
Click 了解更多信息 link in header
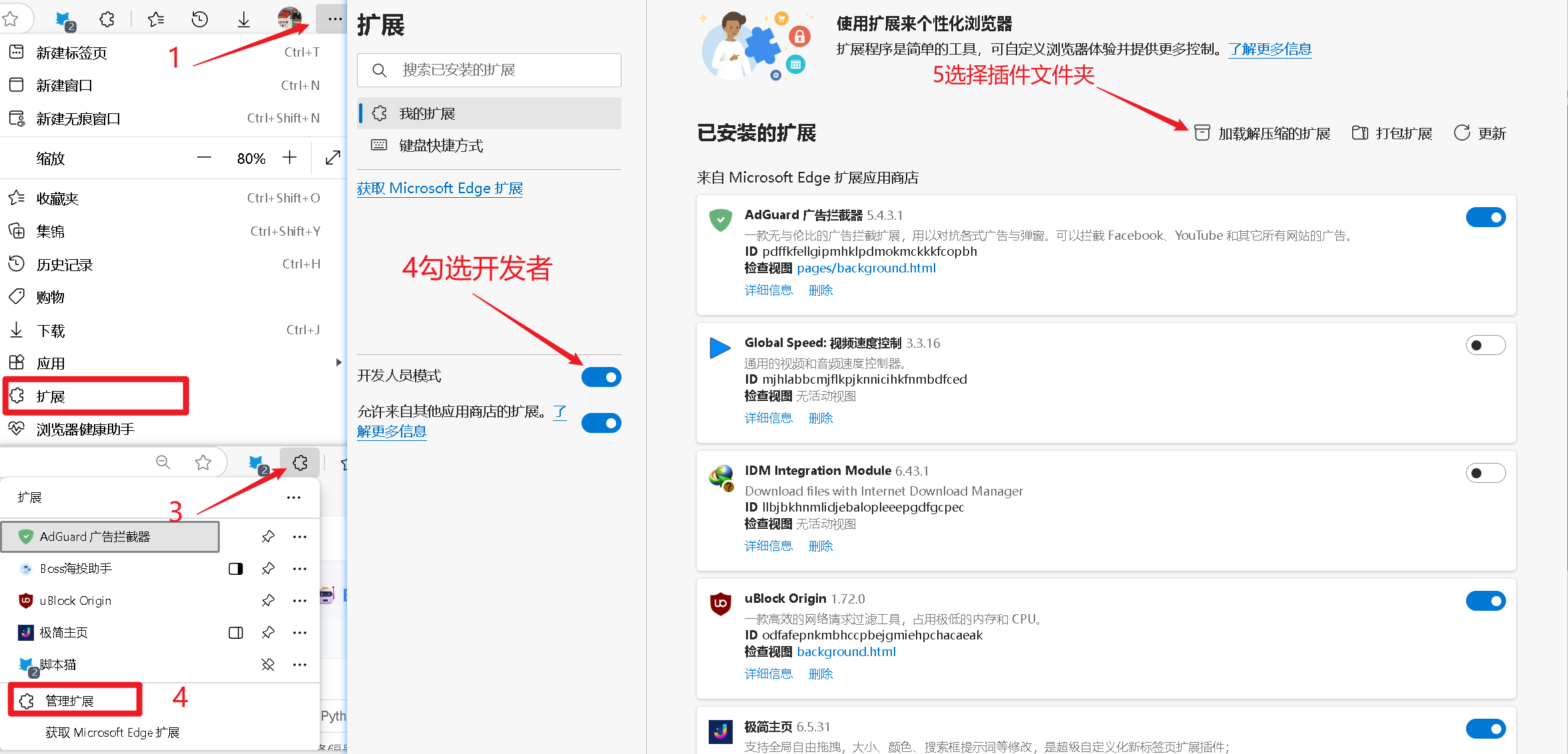(1270, 49)
